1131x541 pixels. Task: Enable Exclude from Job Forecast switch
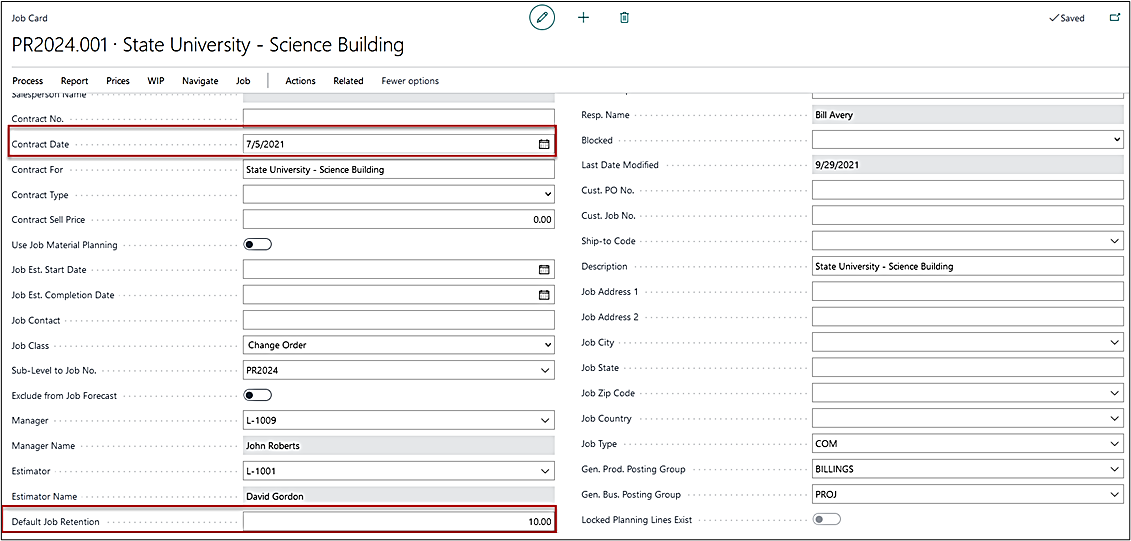coord(258,395)
